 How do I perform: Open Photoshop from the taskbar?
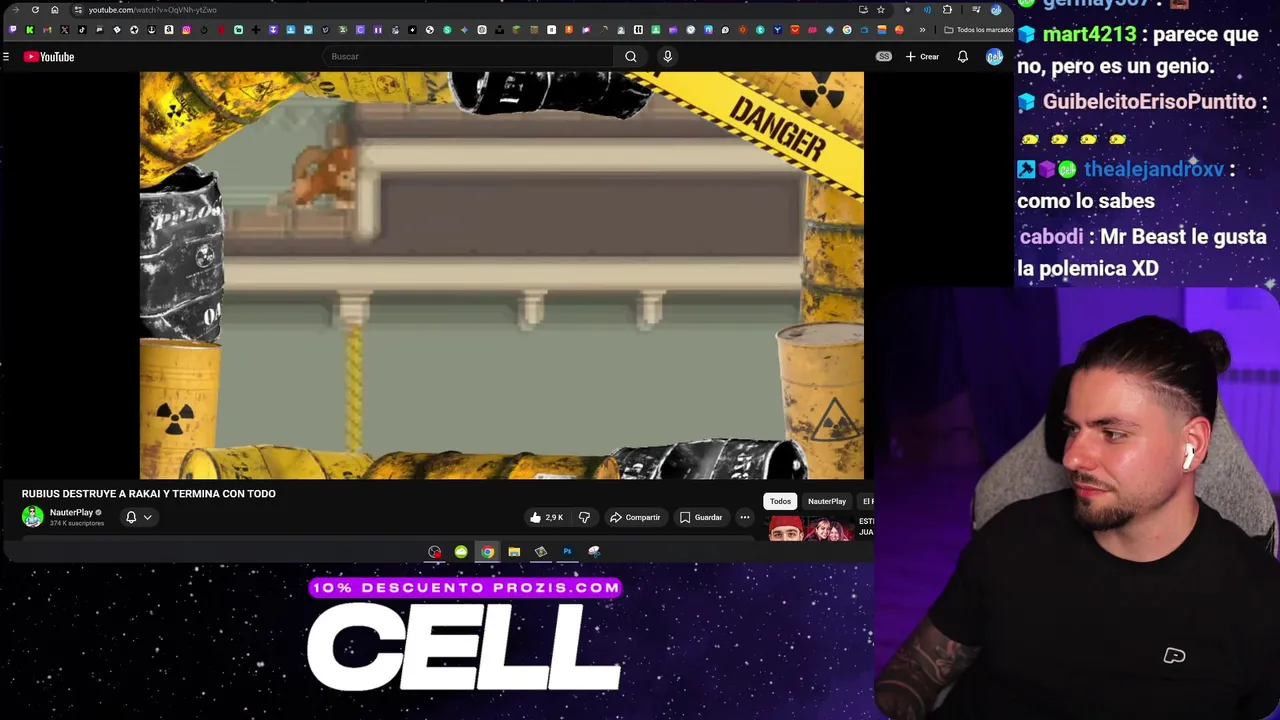pos(567,552)
